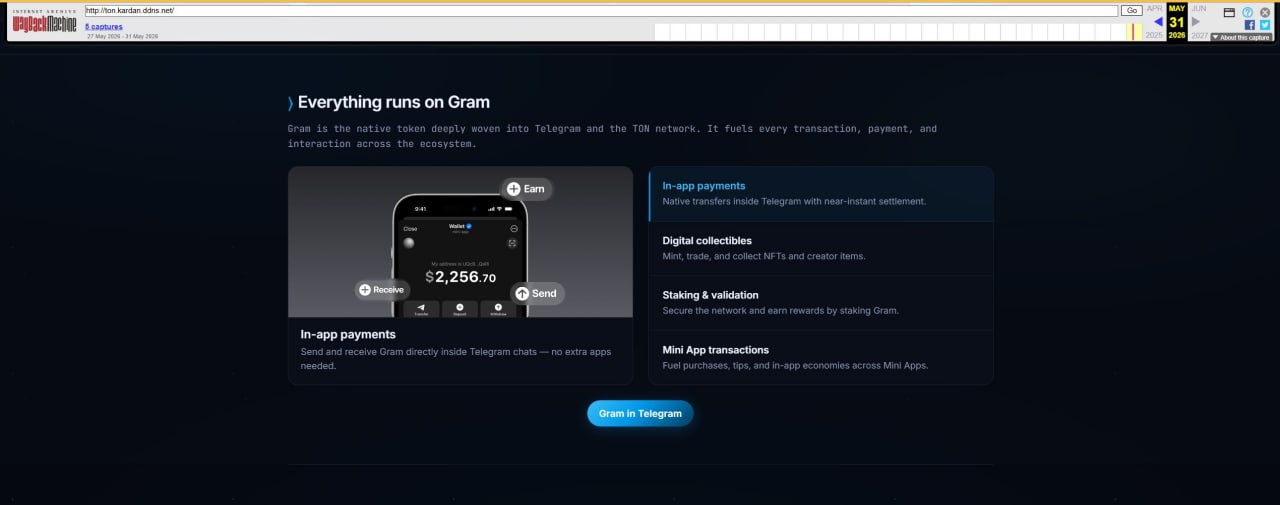Image resolution: width=1280 pixels, height=505 pixels.
Task: Click the minus circle icon in wallet
Action: [x=513, y=229]
